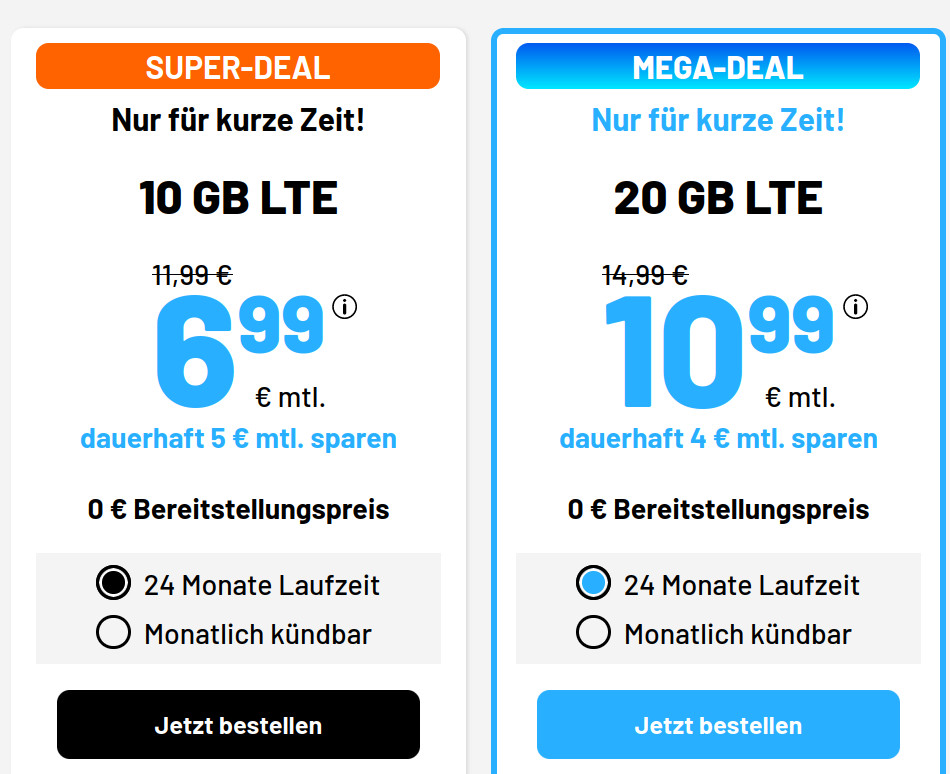The width and height of the screenshot is (950, 774).
Task: Click the orange SUPER-DEAL banner
Action: click(238, 66)
